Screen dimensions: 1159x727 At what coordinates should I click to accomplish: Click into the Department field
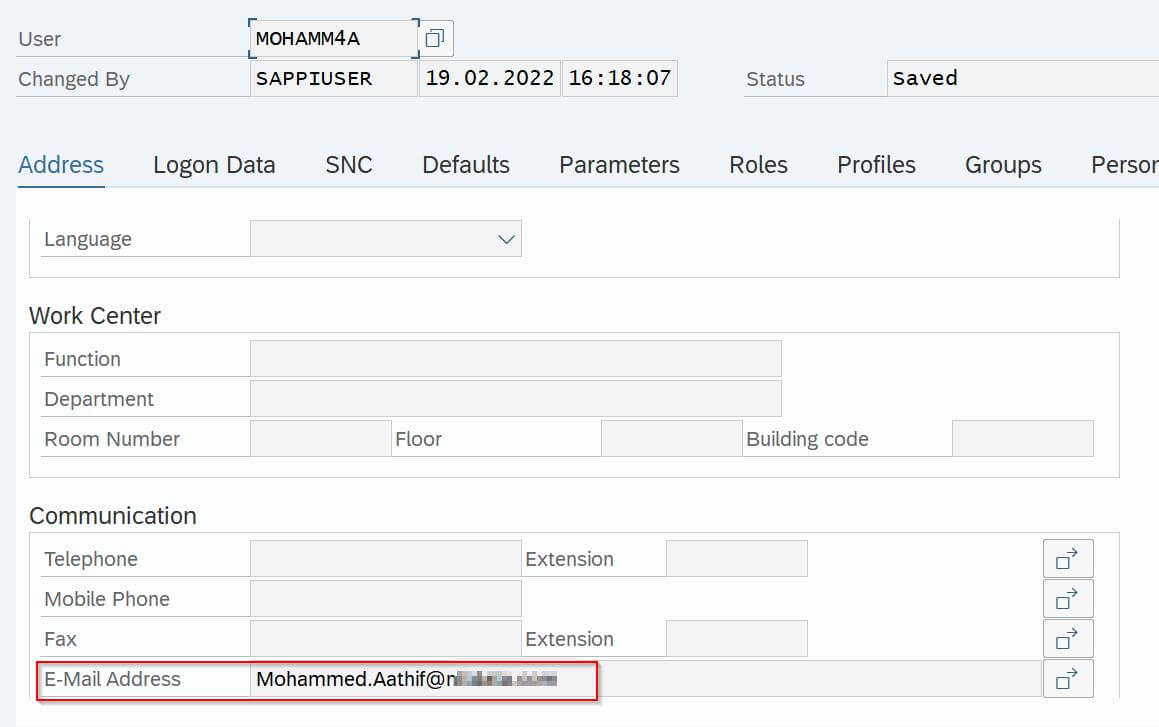pyautogui.click(x=515, y=399)
